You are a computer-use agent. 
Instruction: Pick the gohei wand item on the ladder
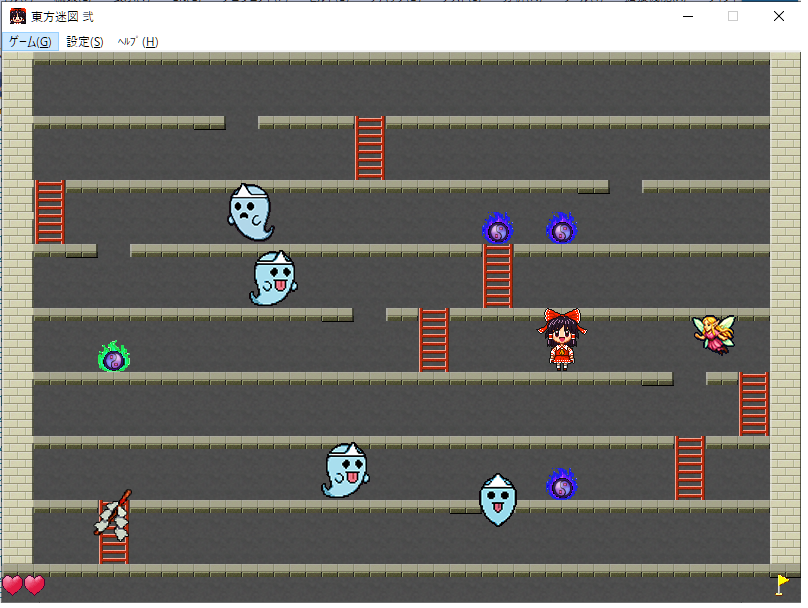(112, 514)
